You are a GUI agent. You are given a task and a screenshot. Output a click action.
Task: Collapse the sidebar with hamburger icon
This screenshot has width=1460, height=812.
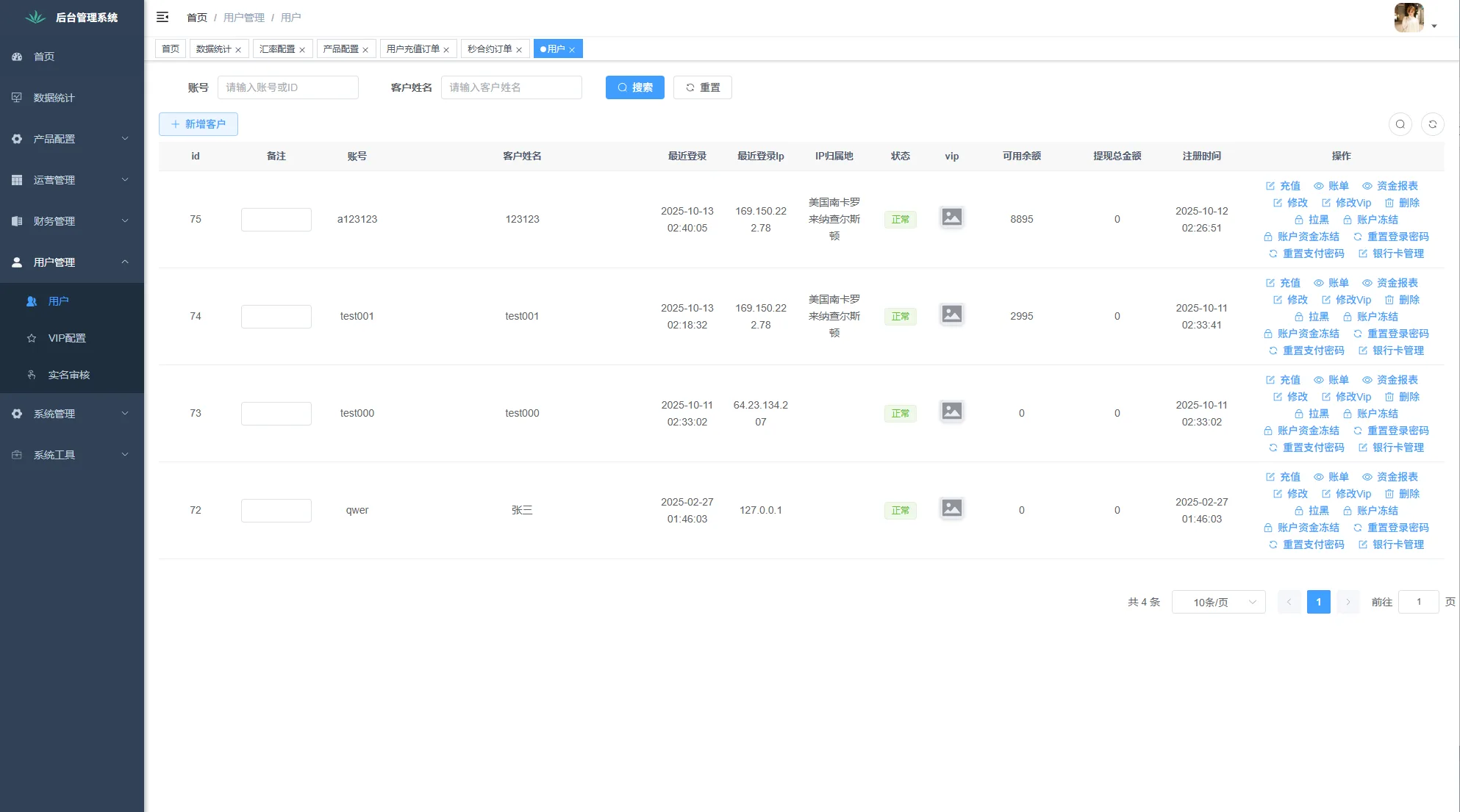(x=162, y=17)
